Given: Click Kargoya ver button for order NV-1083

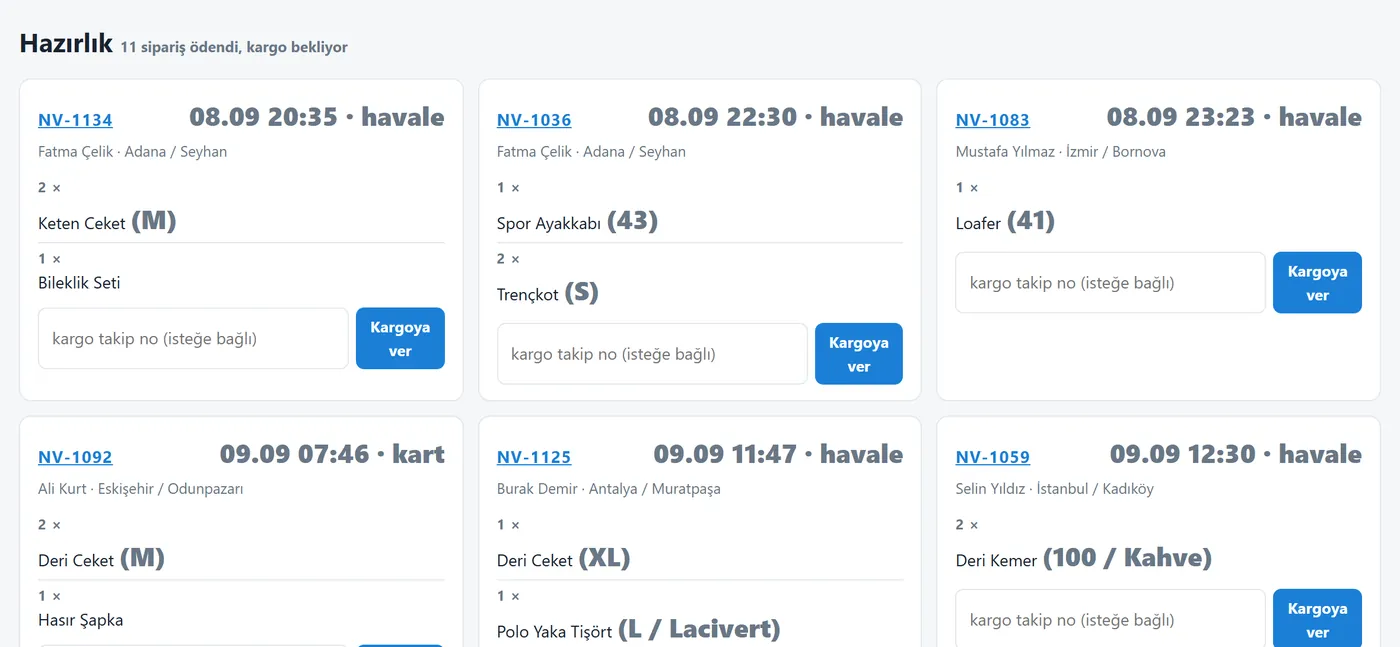Looking at the screenshot, I should click(x=1317, y=283).
